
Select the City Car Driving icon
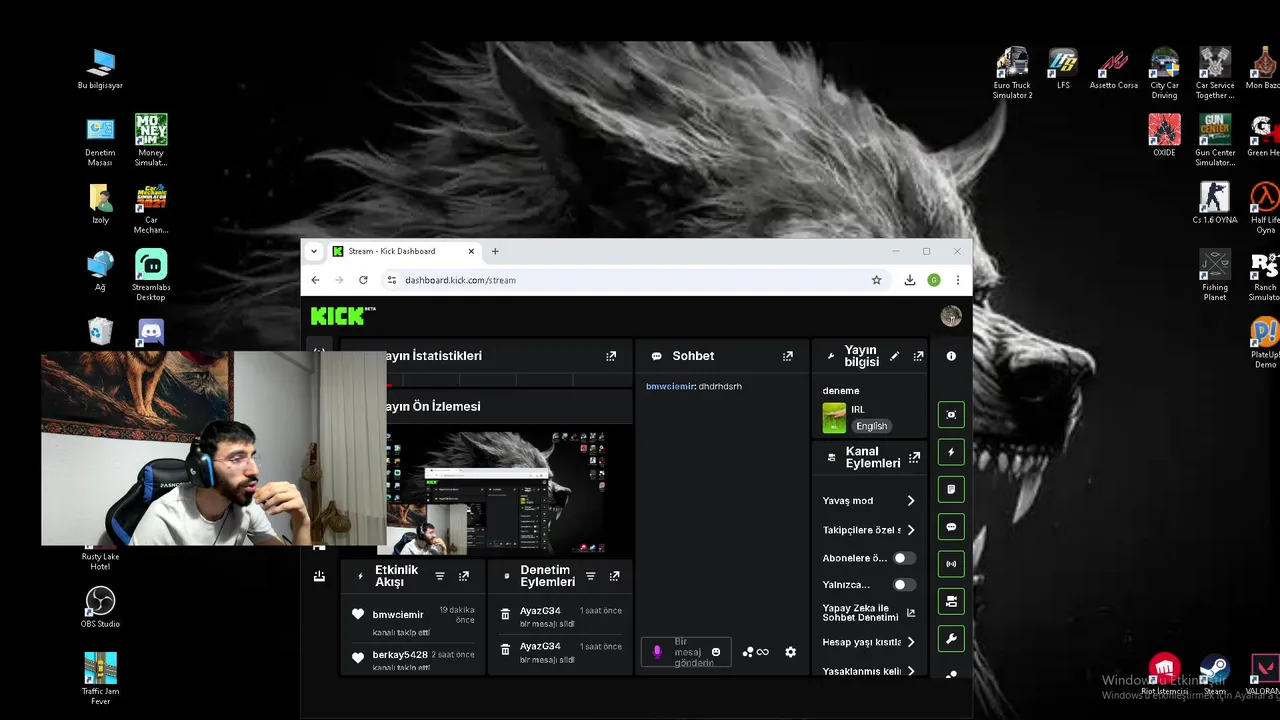1164,73
